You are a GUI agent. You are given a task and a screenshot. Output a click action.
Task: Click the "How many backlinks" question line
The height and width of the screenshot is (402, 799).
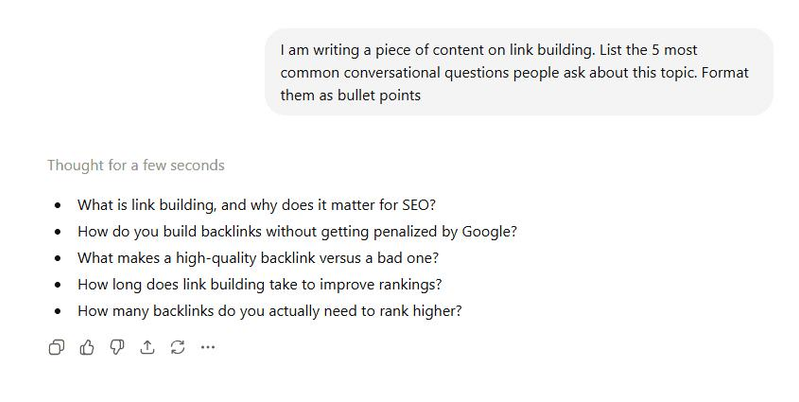point(269,310)
